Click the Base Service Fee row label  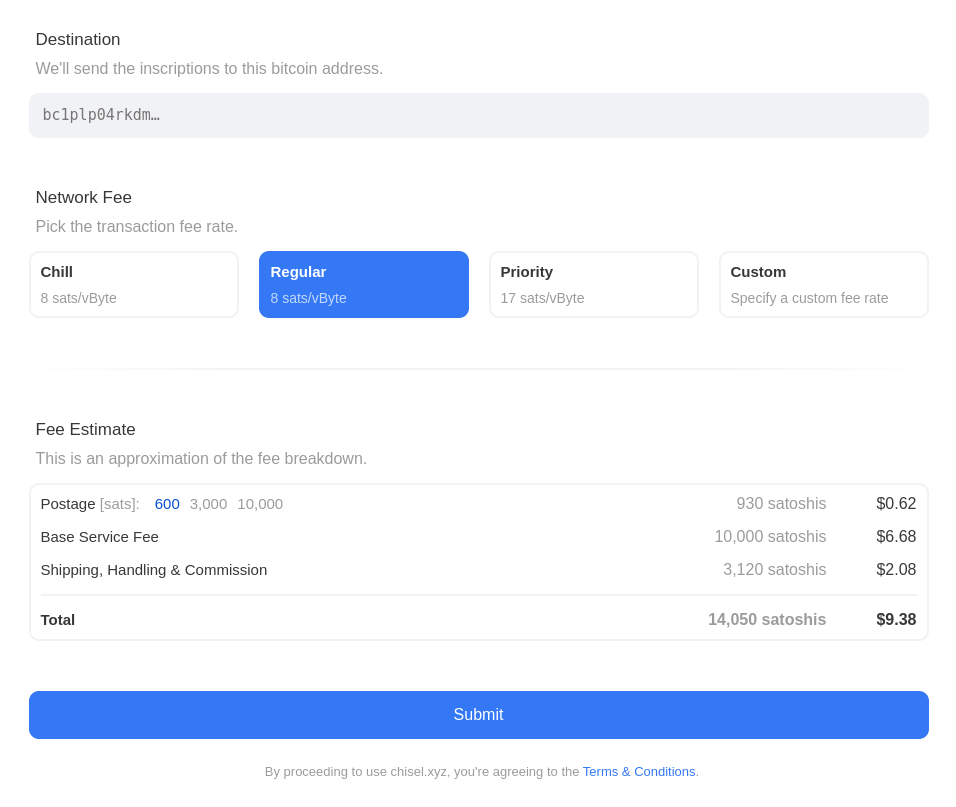pos(100,537)
